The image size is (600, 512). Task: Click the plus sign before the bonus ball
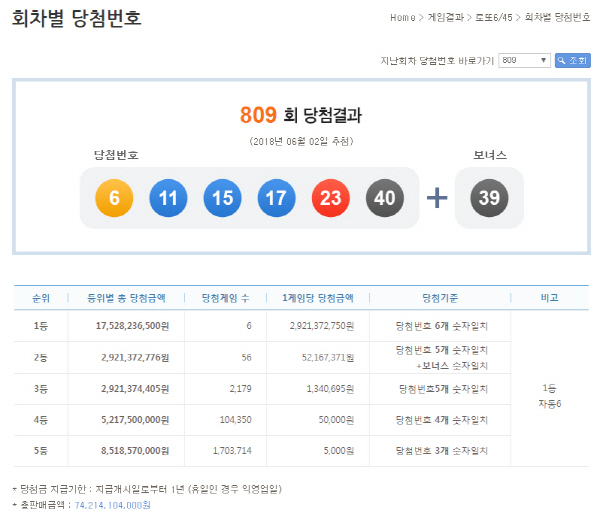tap(437, 198)
